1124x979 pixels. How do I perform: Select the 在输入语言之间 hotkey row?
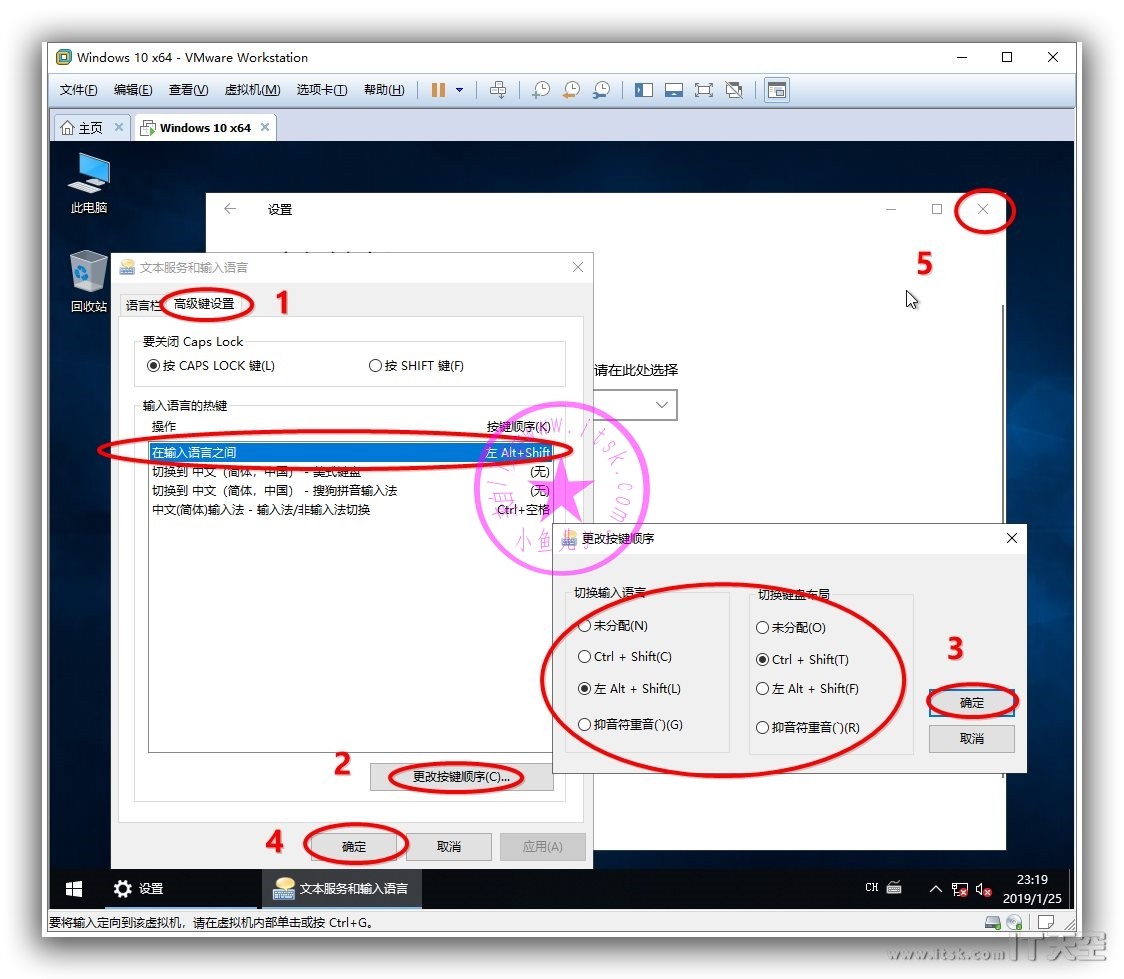click(x=351, y=453)
